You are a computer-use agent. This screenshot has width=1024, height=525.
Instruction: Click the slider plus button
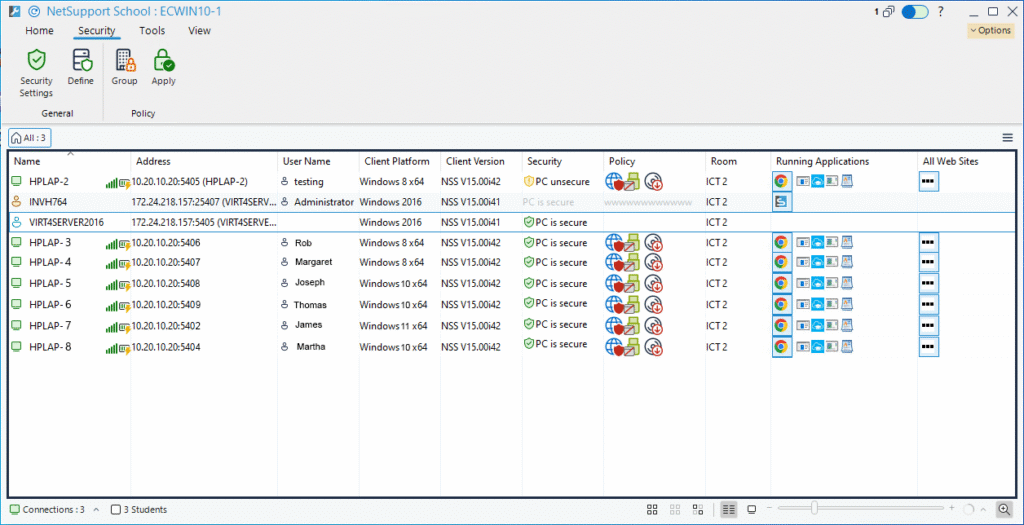pyautogui.click(x=952, y=508)
